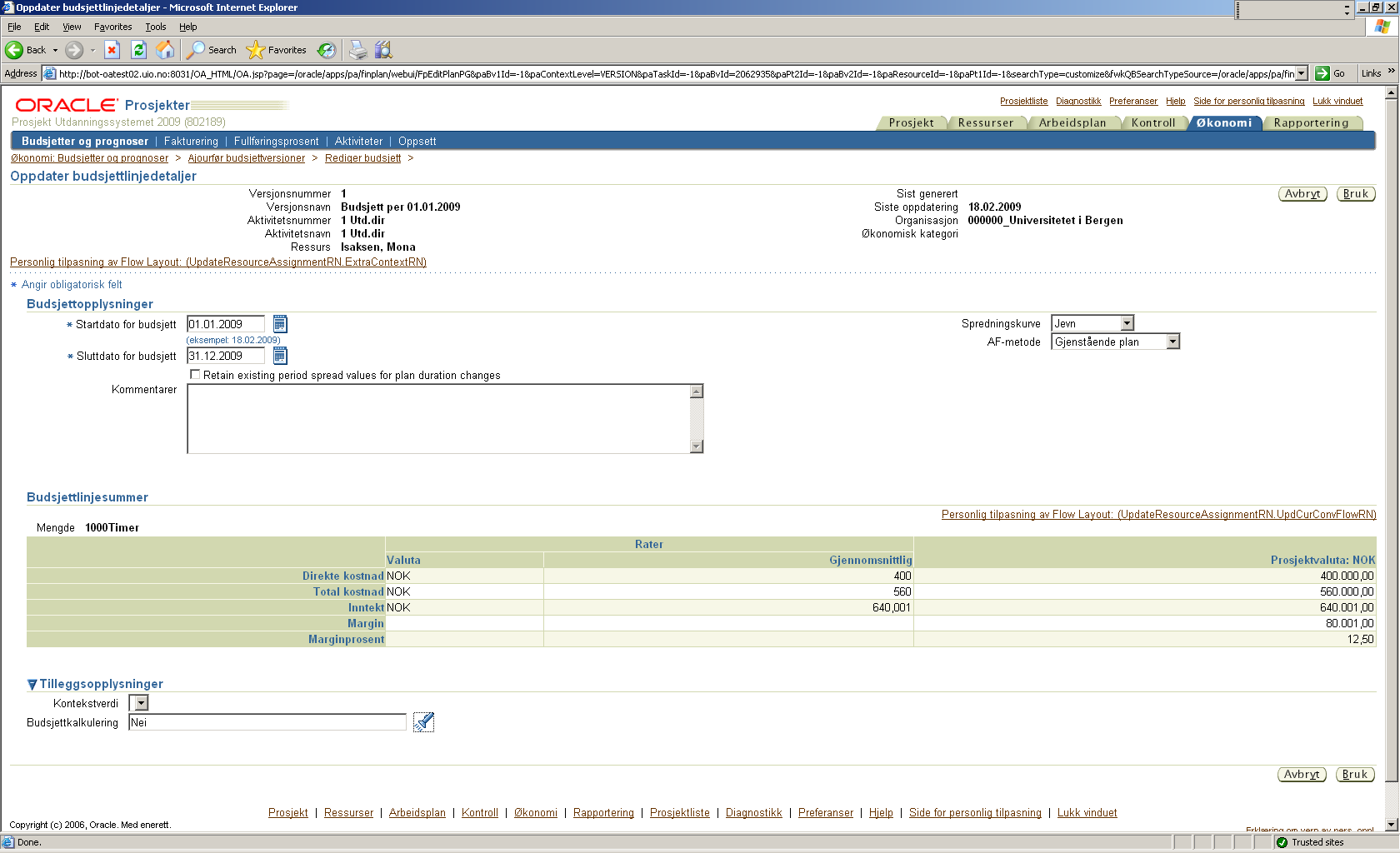Switch to the Kontroll tab
Screen dimensions: 1400x853
tap(1153, 122)
